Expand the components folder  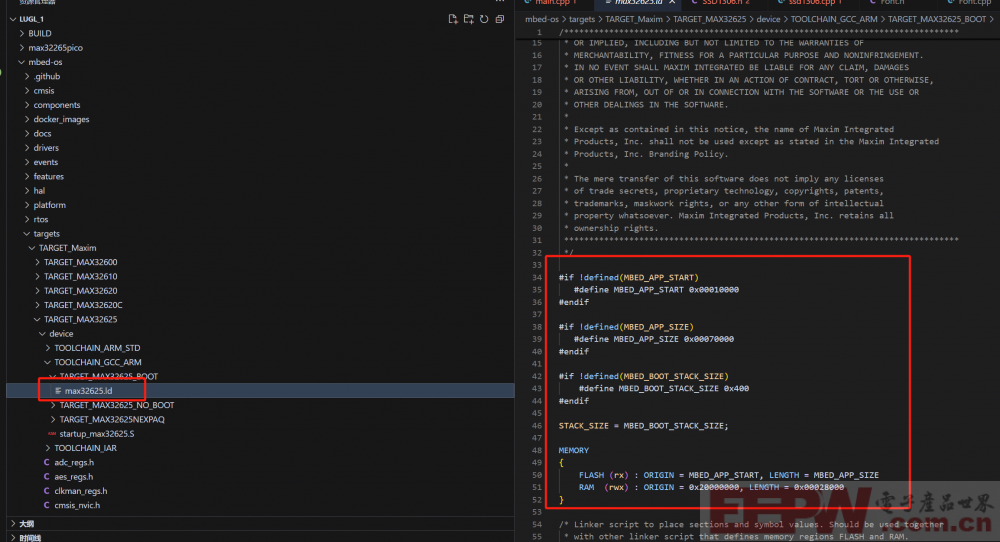(x=27, y=105)
